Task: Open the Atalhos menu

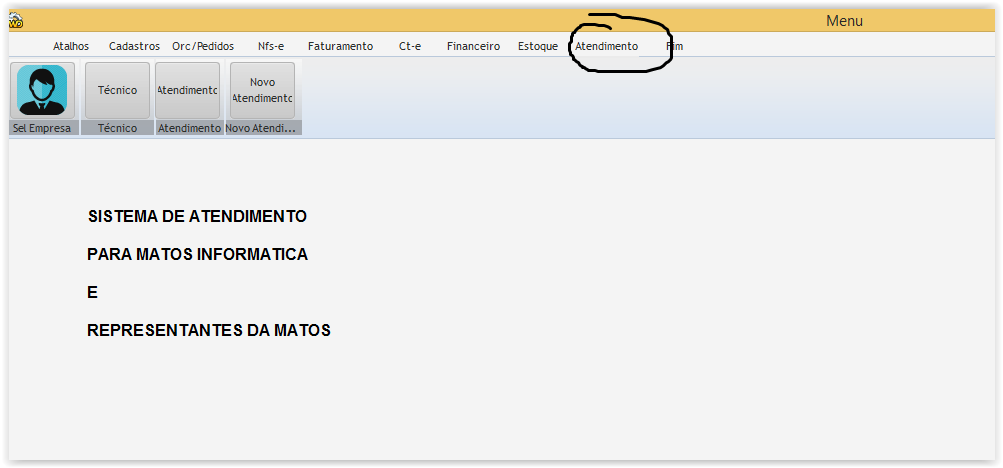Action: (71, 46)
